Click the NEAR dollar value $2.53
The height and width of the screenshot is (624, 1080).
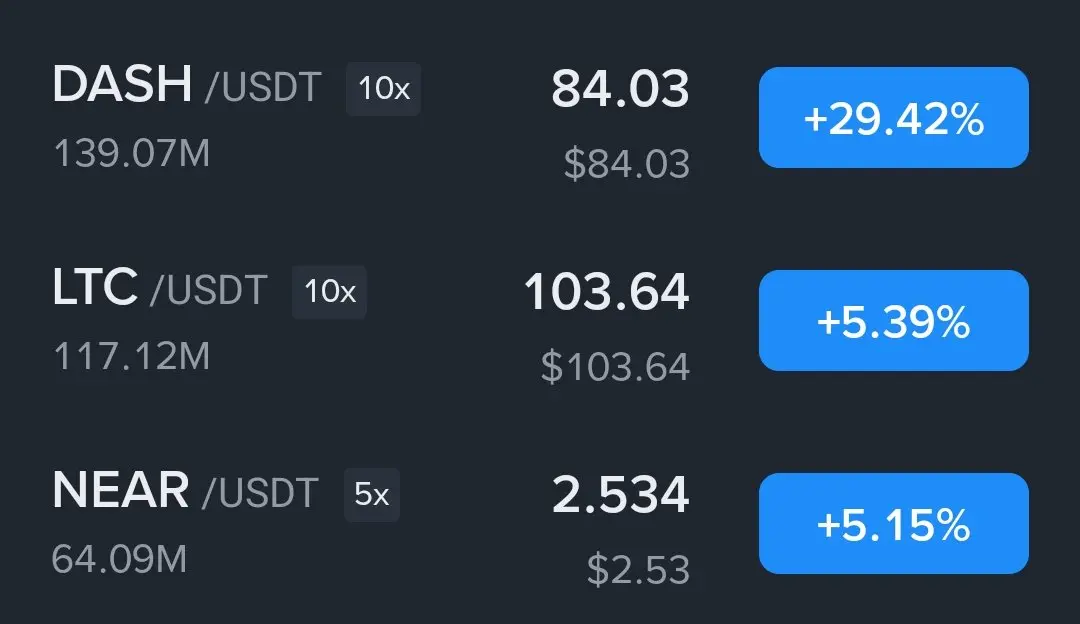(638, 570)
